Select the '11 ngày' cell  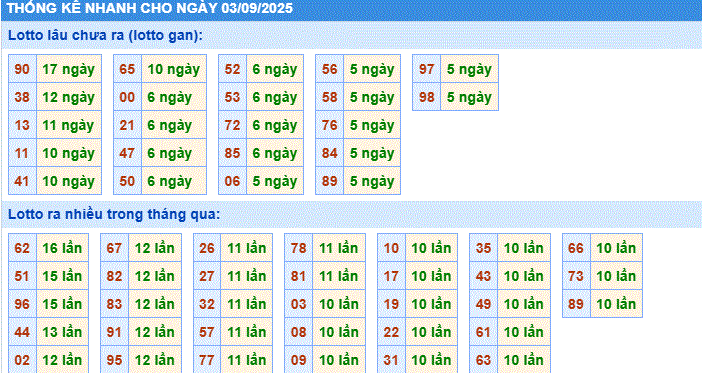68,125
